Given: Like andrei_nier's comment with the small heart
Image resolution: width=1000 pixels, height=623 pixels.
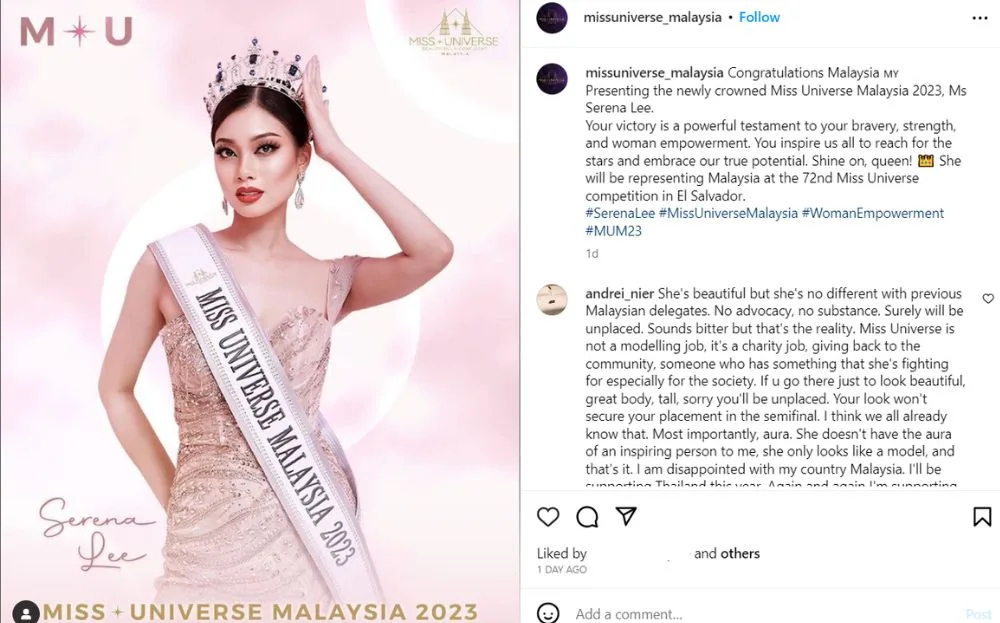Looking at the screenshot, I should tap(988, 298).
